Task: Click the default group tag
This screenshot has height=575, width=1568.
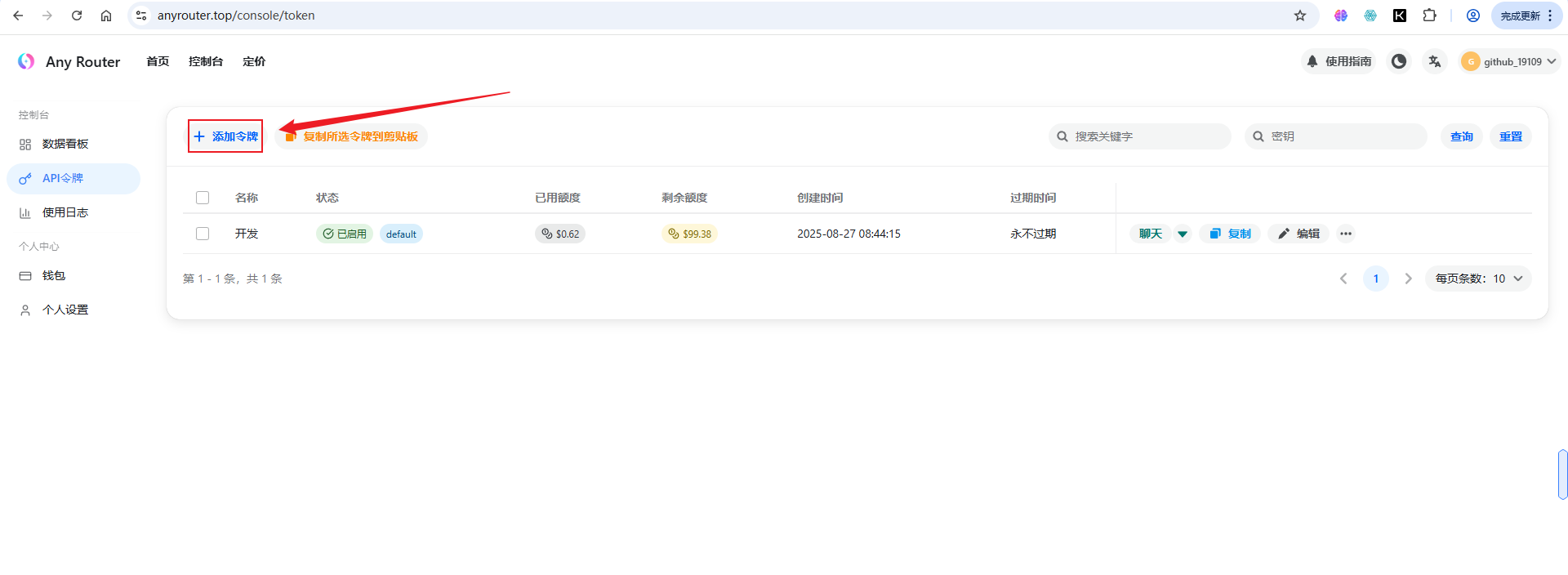Action: click(401, 234)
